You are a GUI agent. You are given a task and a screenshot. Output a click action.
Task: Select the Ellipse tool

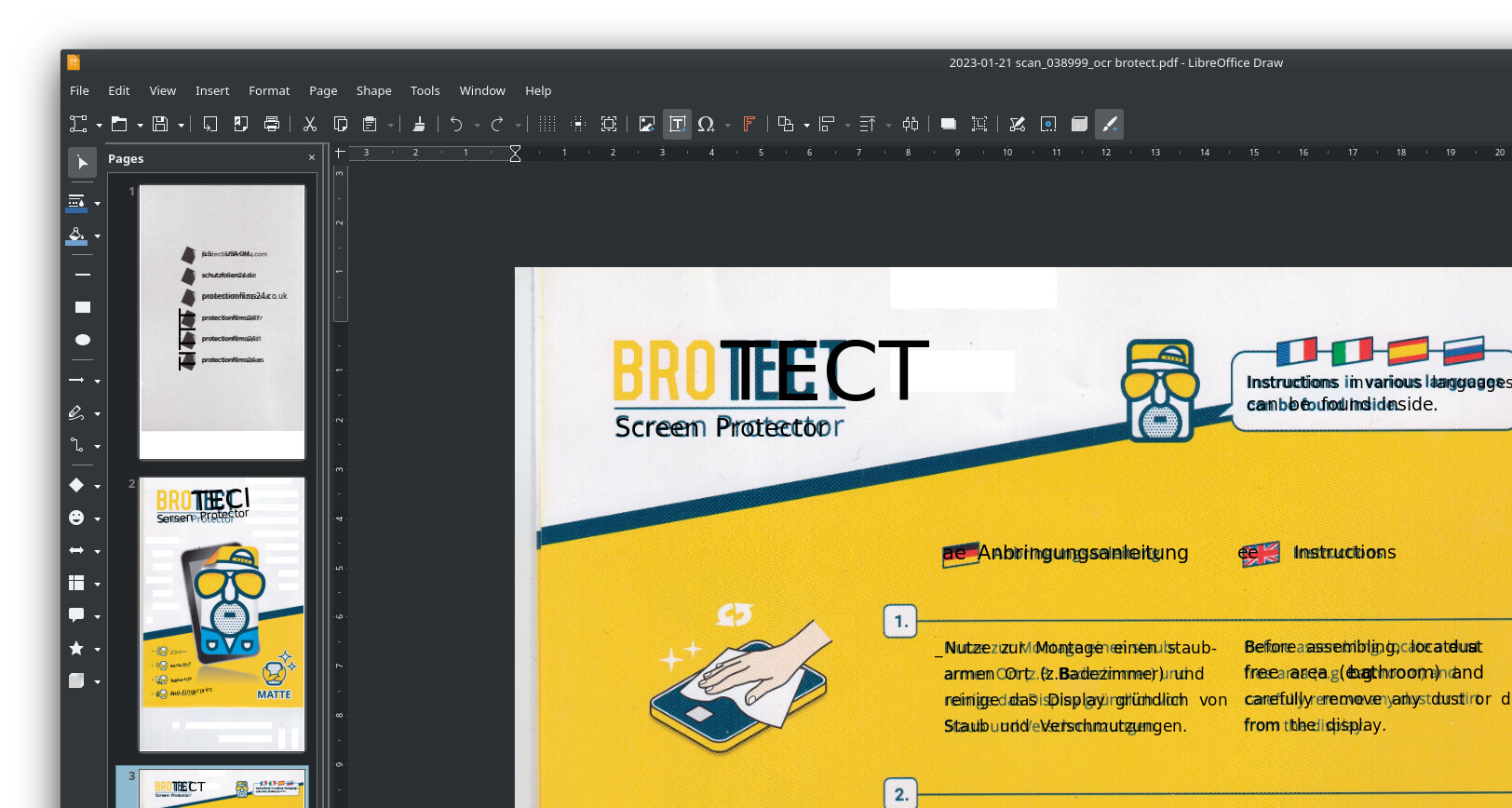[x=83, y=340]
